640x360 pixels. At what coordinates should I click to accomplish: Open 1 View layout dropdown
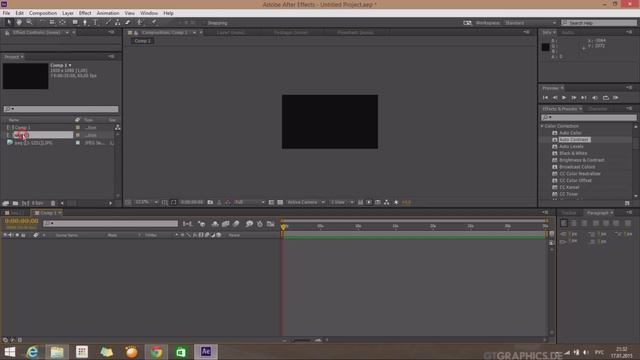[342, 202]
